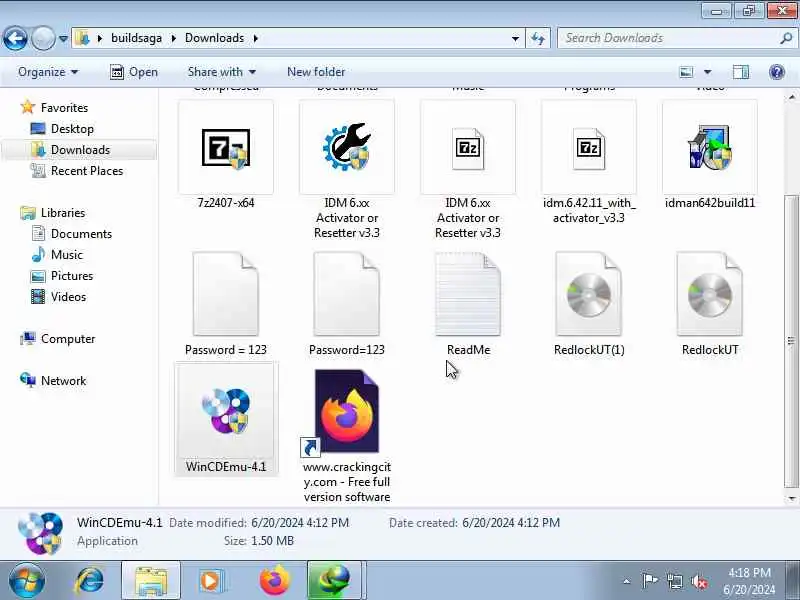
Task: Switch to Internet Download Manager taskbar icon
Action: pyautogui.click(x=334, y=581)
